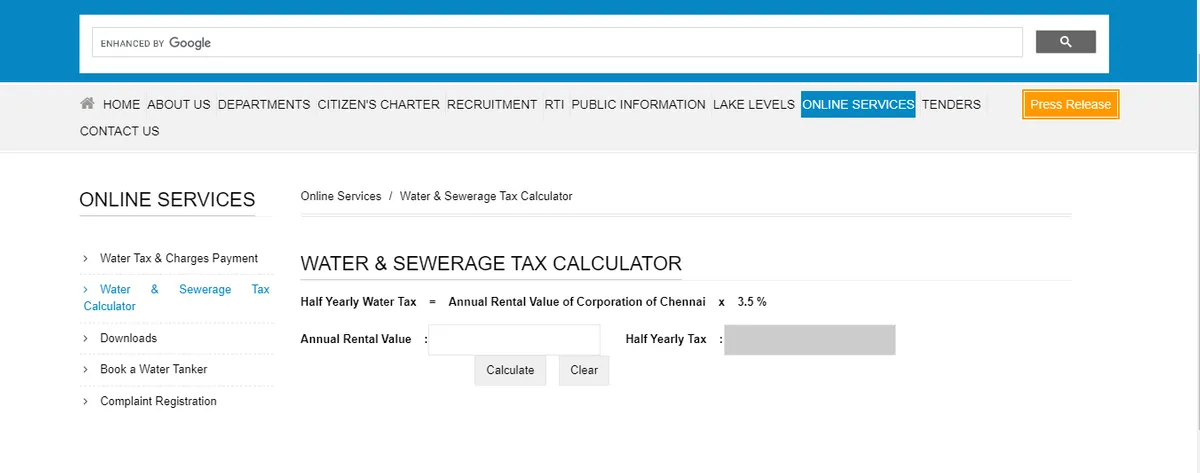The height and width of the screenshot is (473, 1200).
Task: Click the magnifying glass search button
Action: point(1065,42)
